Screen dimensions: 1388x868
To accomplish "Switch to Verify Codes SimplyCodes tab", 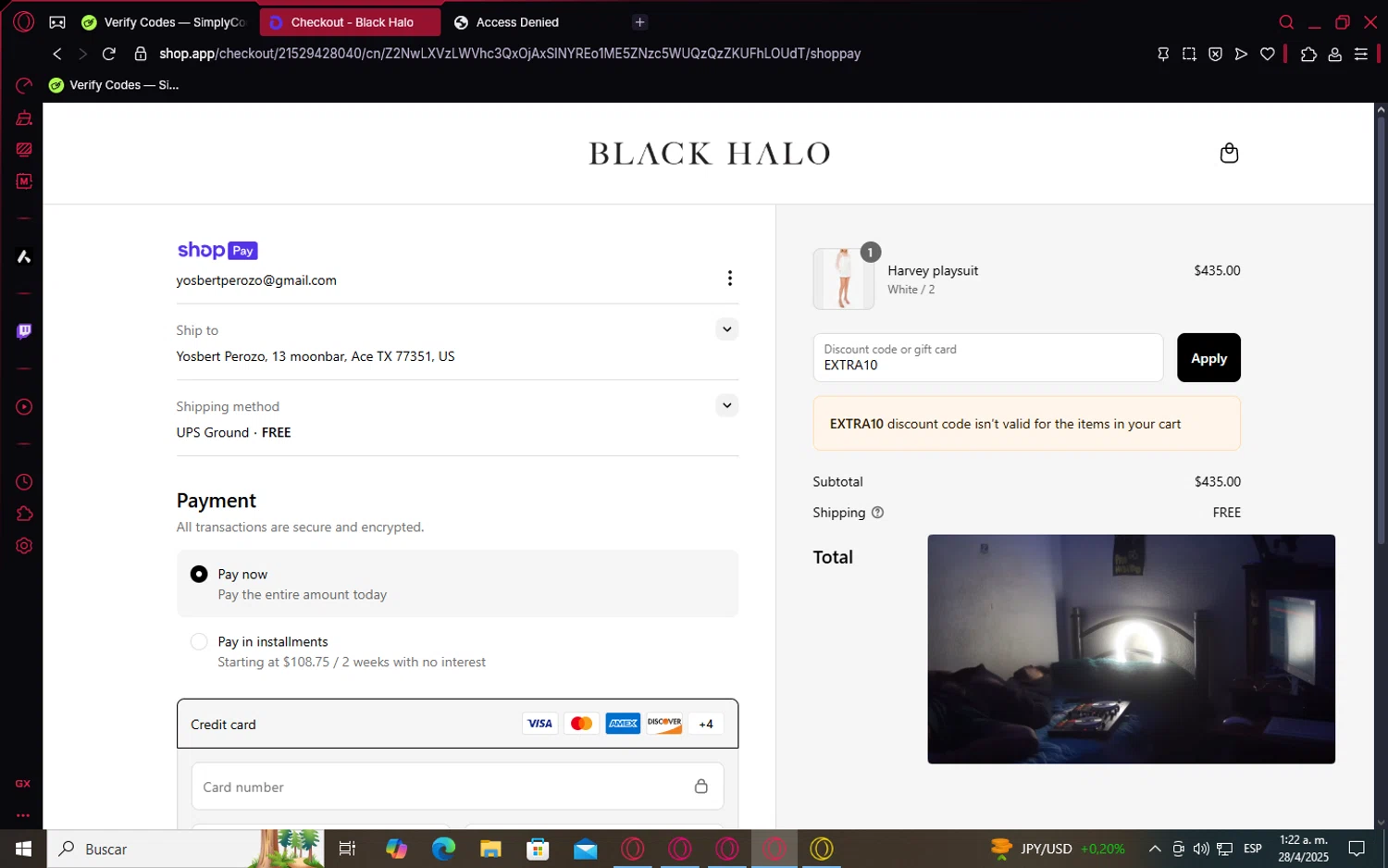I will click(x=164, y=22).
